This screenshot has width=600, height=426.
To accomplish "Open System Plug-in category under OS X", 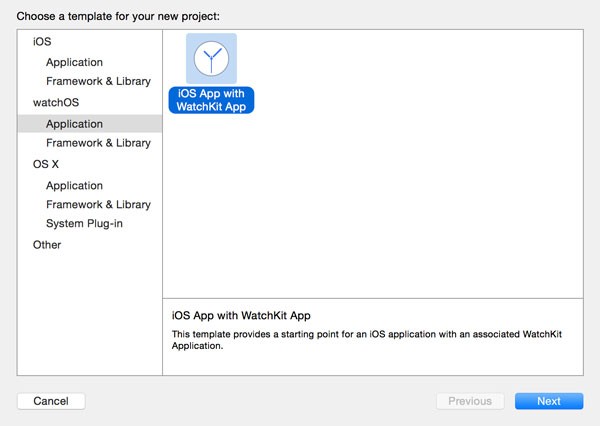I will 84,224.
